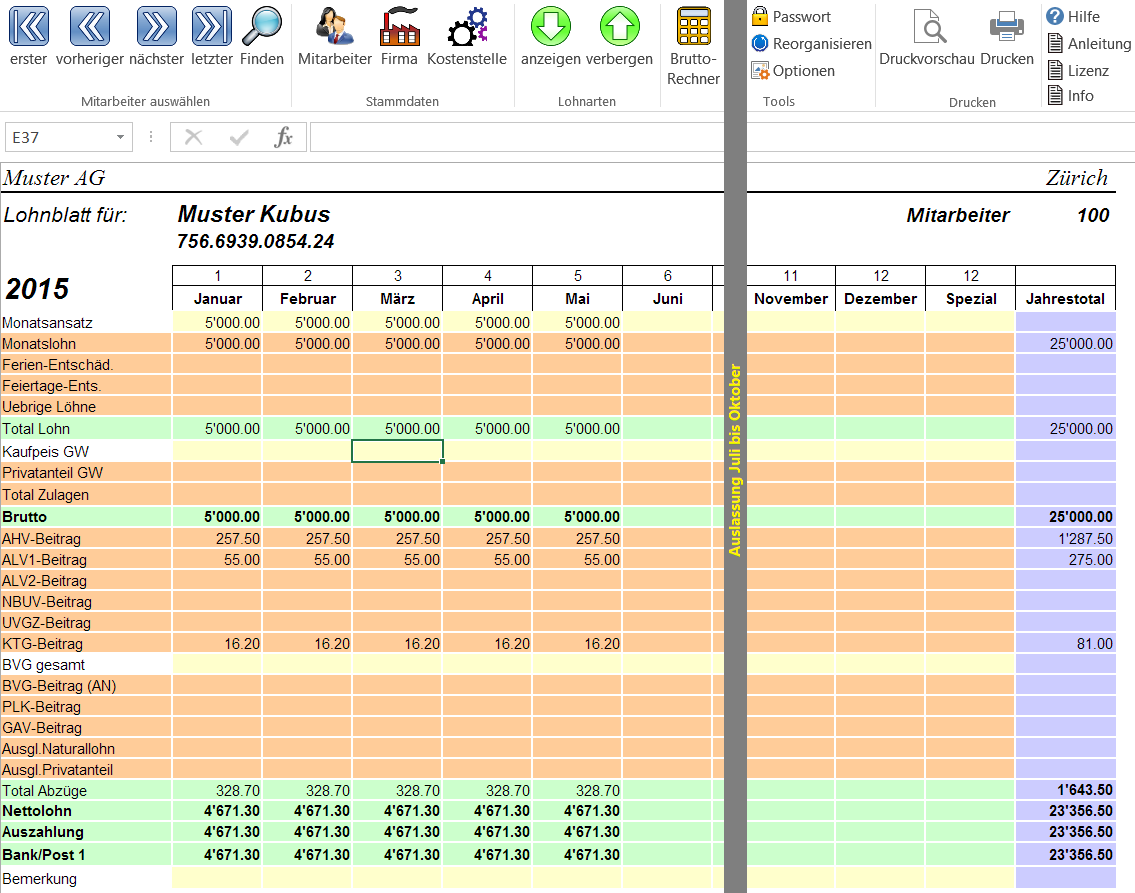
Task: Show wage types with anzeigen arrow
Action: pyautogui.click(x=550, y=27)
